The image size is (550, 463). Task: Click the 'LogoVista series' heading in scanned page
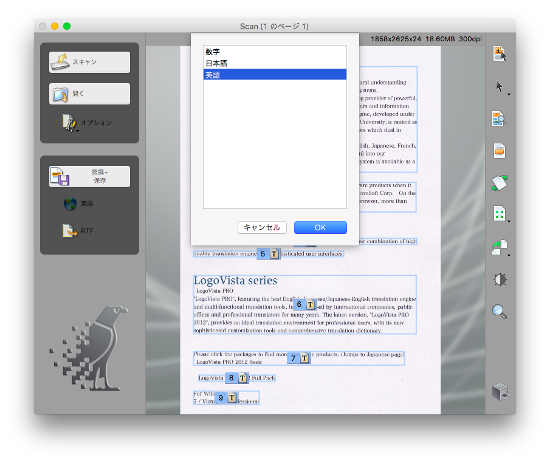pos(235,280)
